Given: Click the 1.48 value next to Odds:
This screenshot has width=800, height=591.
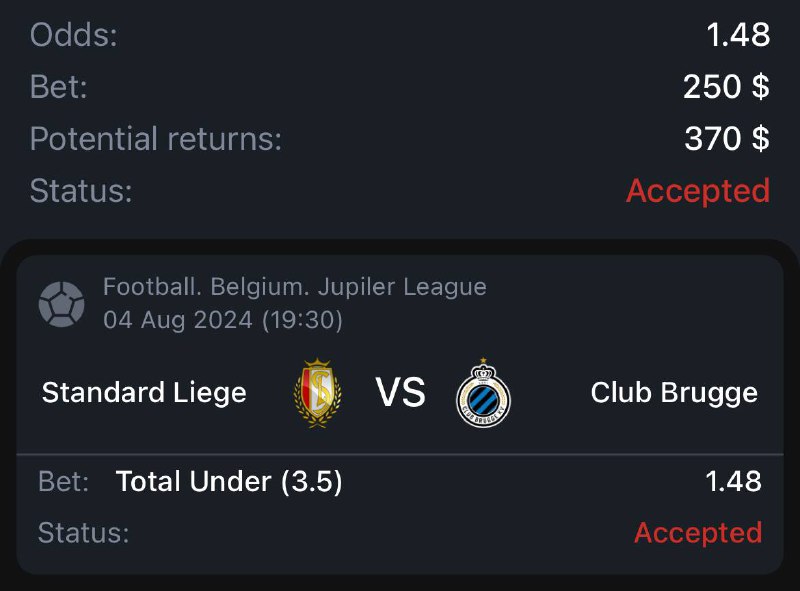Looking at the screenshot, I should click(x=738, y=35).
